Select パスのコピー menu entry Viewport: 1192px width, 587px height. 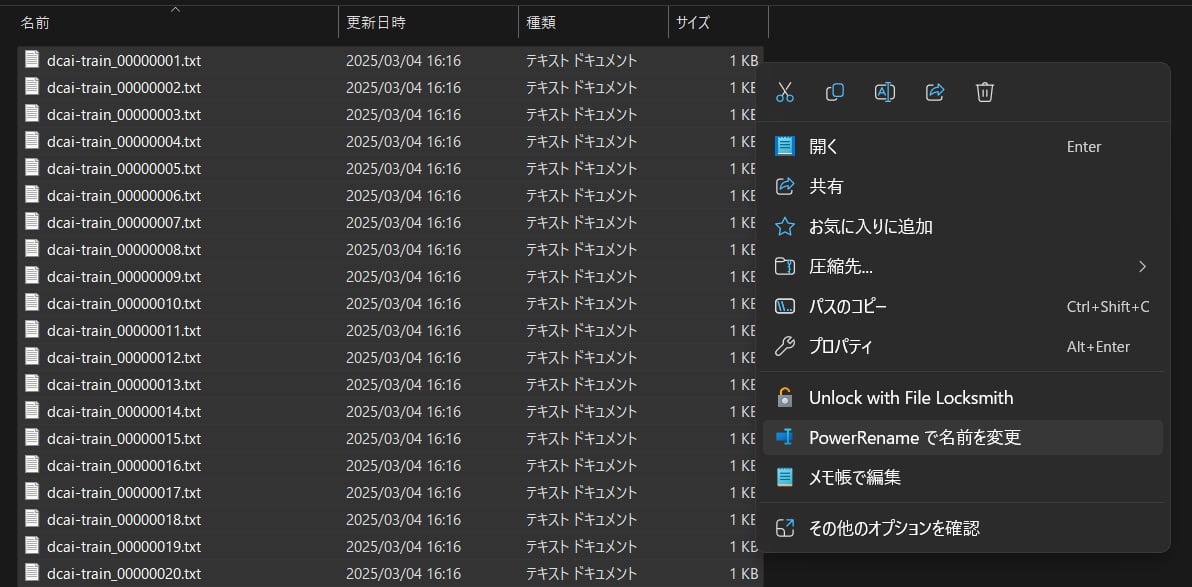click(962, 306)
